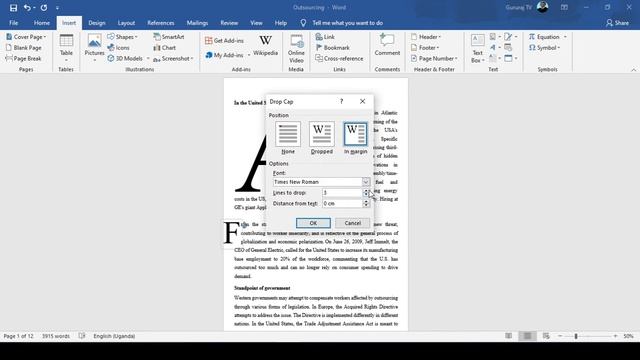Click the zoom in plus button

pos(615,336)
